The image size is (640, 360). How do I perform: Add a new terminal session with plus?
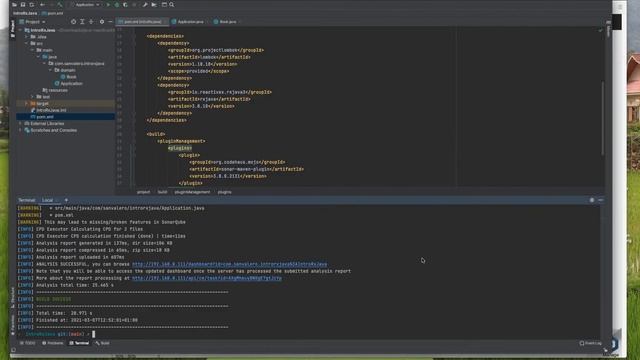(66, 200)
